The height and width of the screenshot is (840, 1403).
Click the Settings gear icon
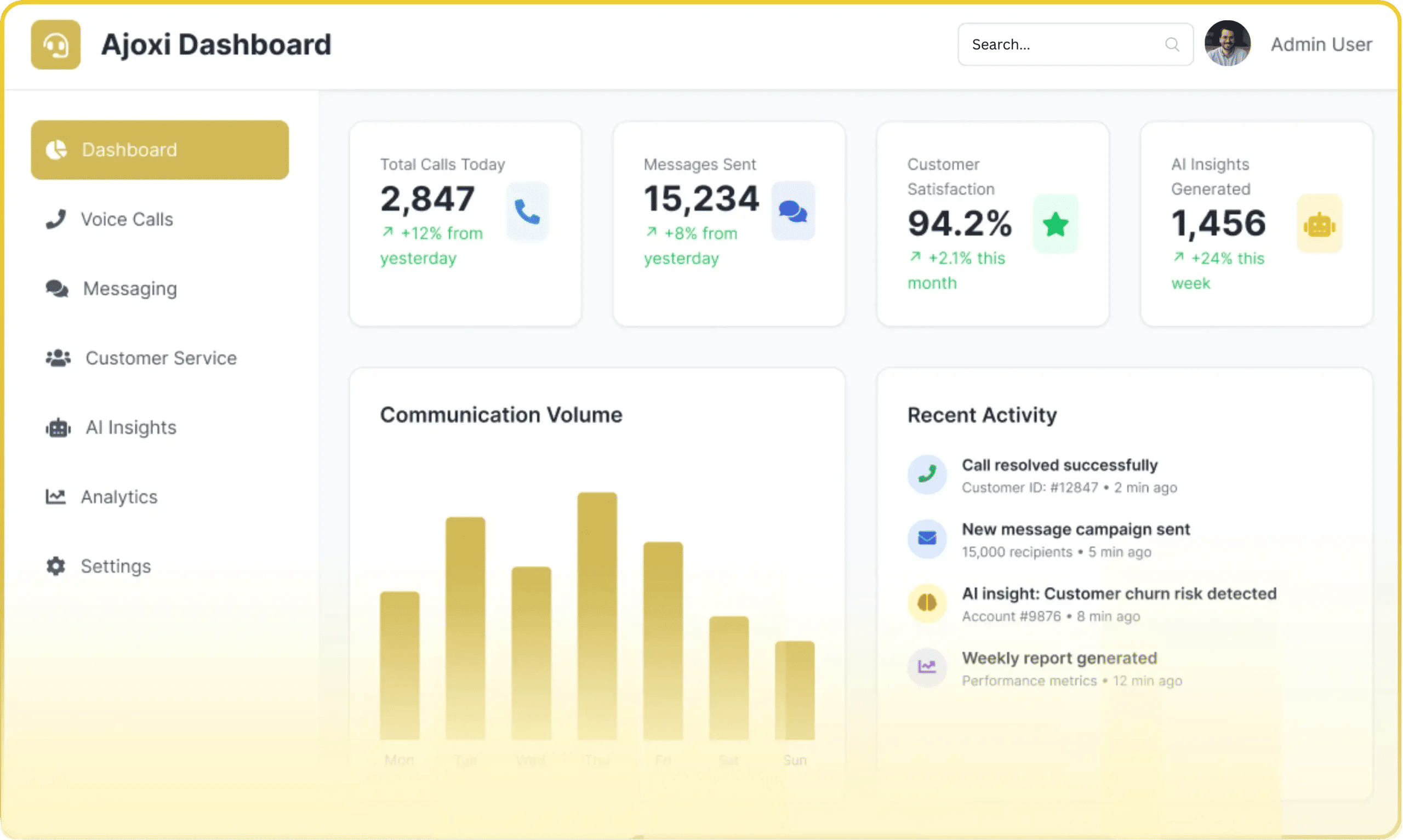[55, 567]
